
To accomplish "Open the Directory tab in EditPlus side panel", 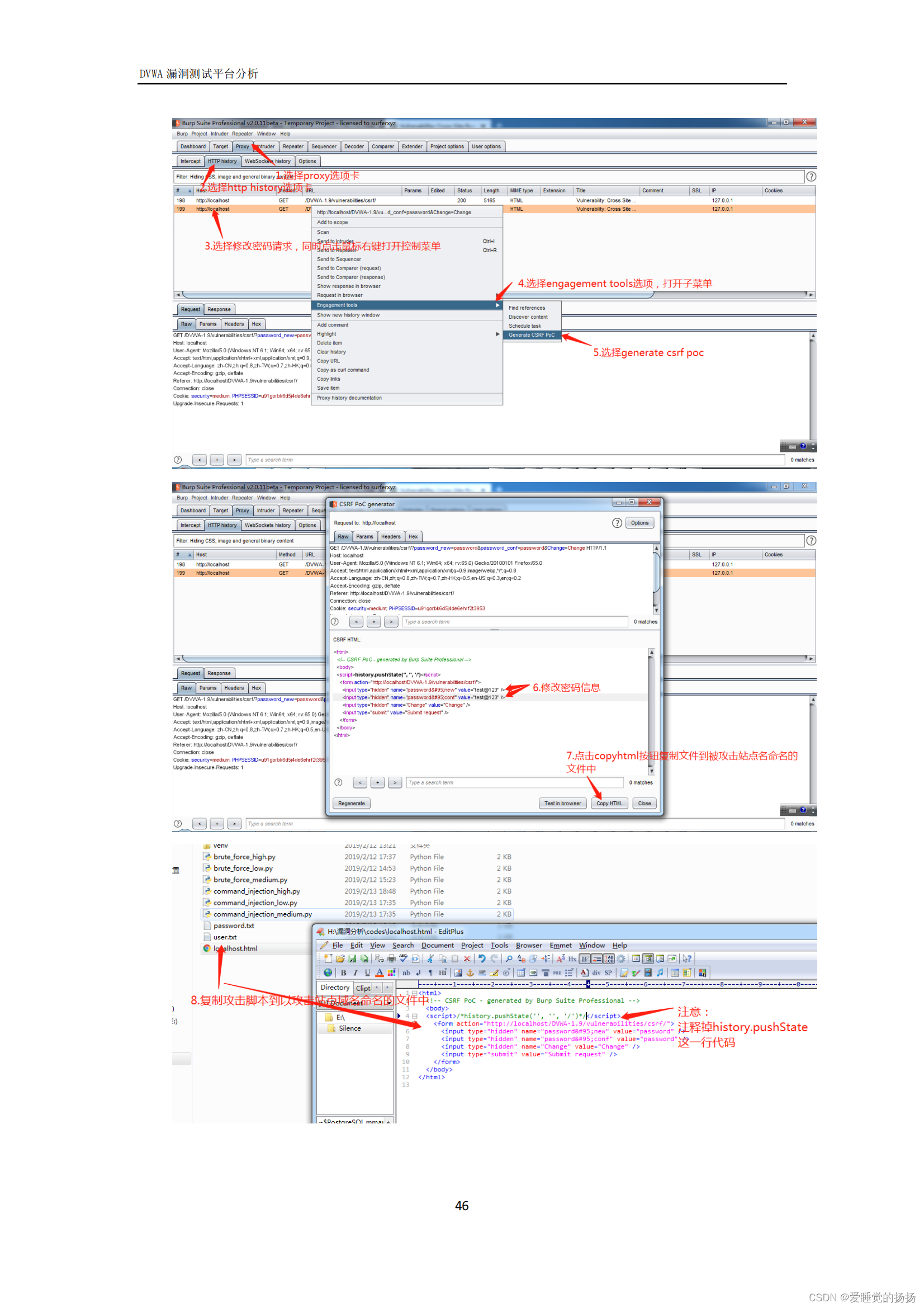I will pos(335,987).
